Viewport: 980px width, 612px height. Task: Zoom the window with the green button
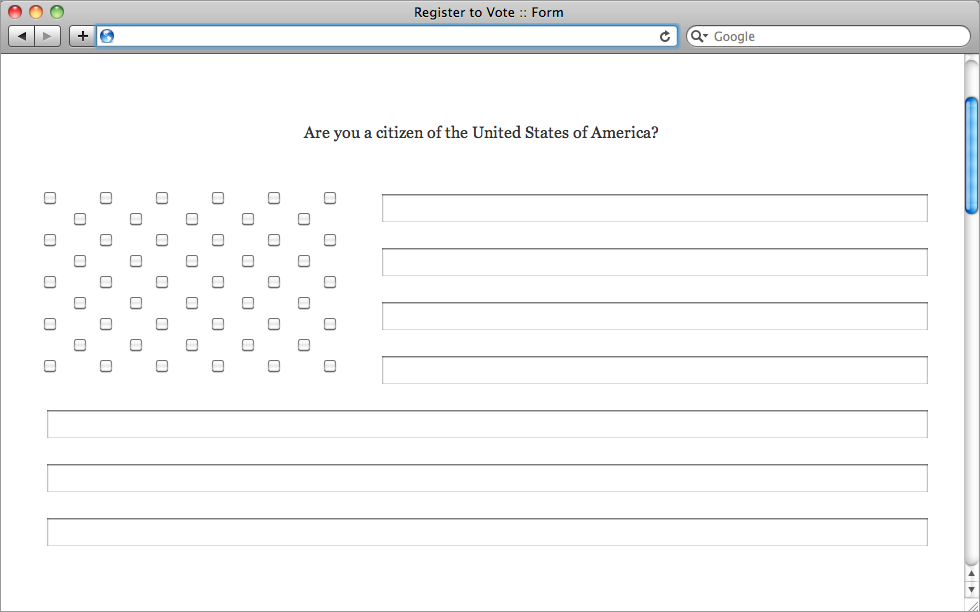pyautogui.click(x=57, y=12)
